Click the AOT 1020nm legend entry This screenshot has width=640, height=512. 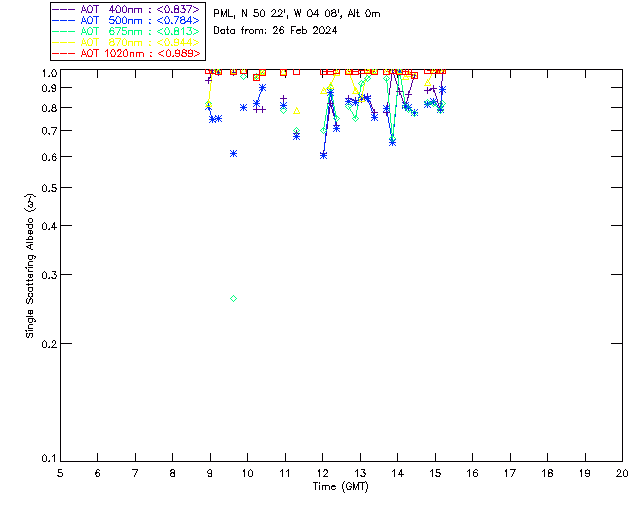[x=126, y=53]
